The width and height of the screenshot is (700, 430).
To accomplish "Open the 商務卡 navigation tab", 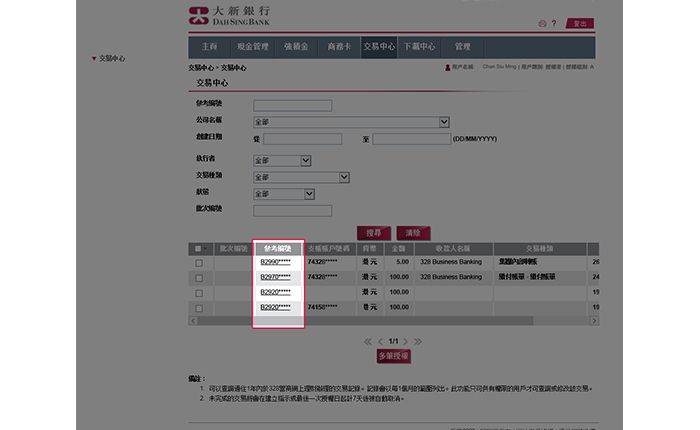I will [339, 47].
